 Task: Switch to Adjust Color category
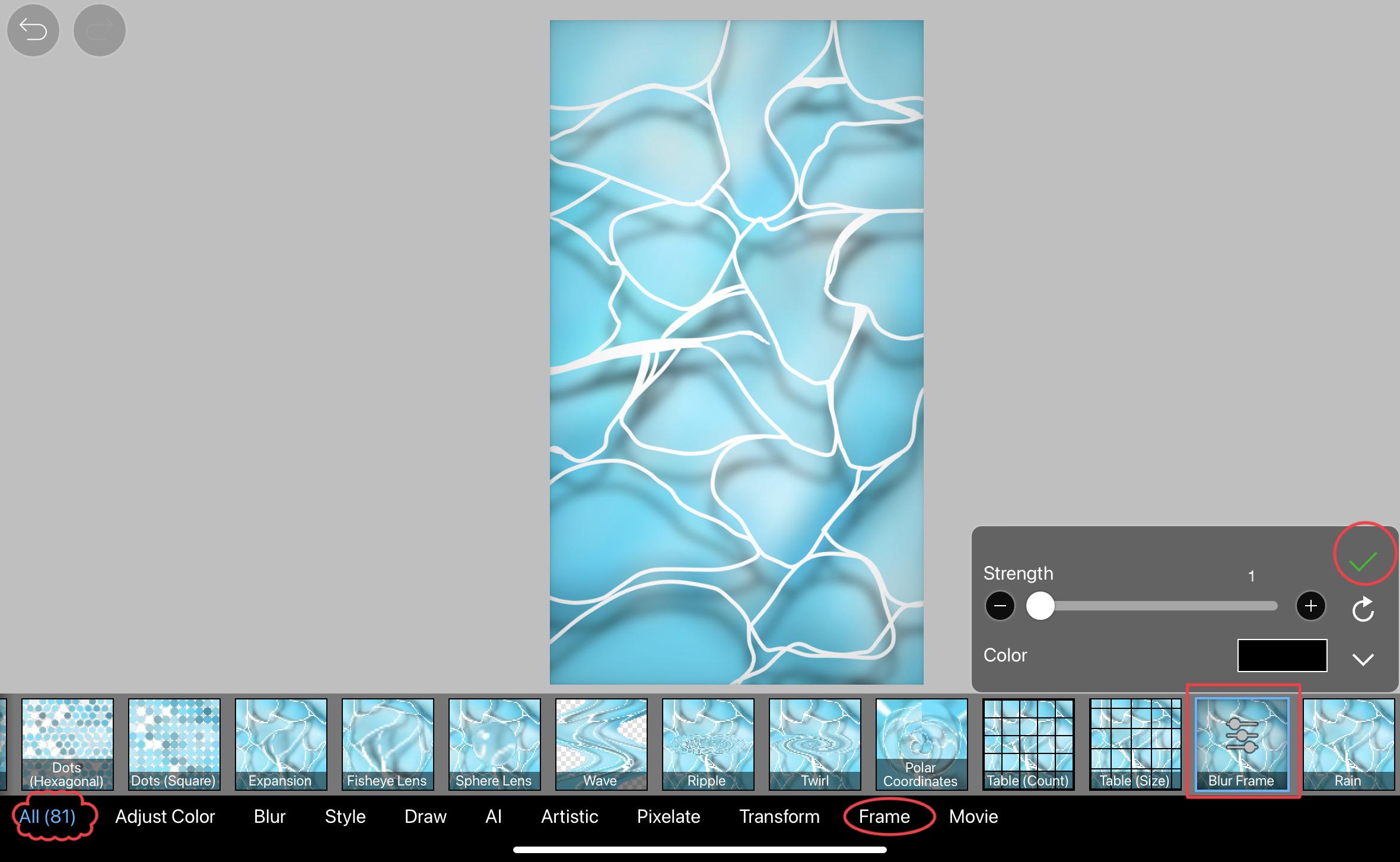click(165, 817)
